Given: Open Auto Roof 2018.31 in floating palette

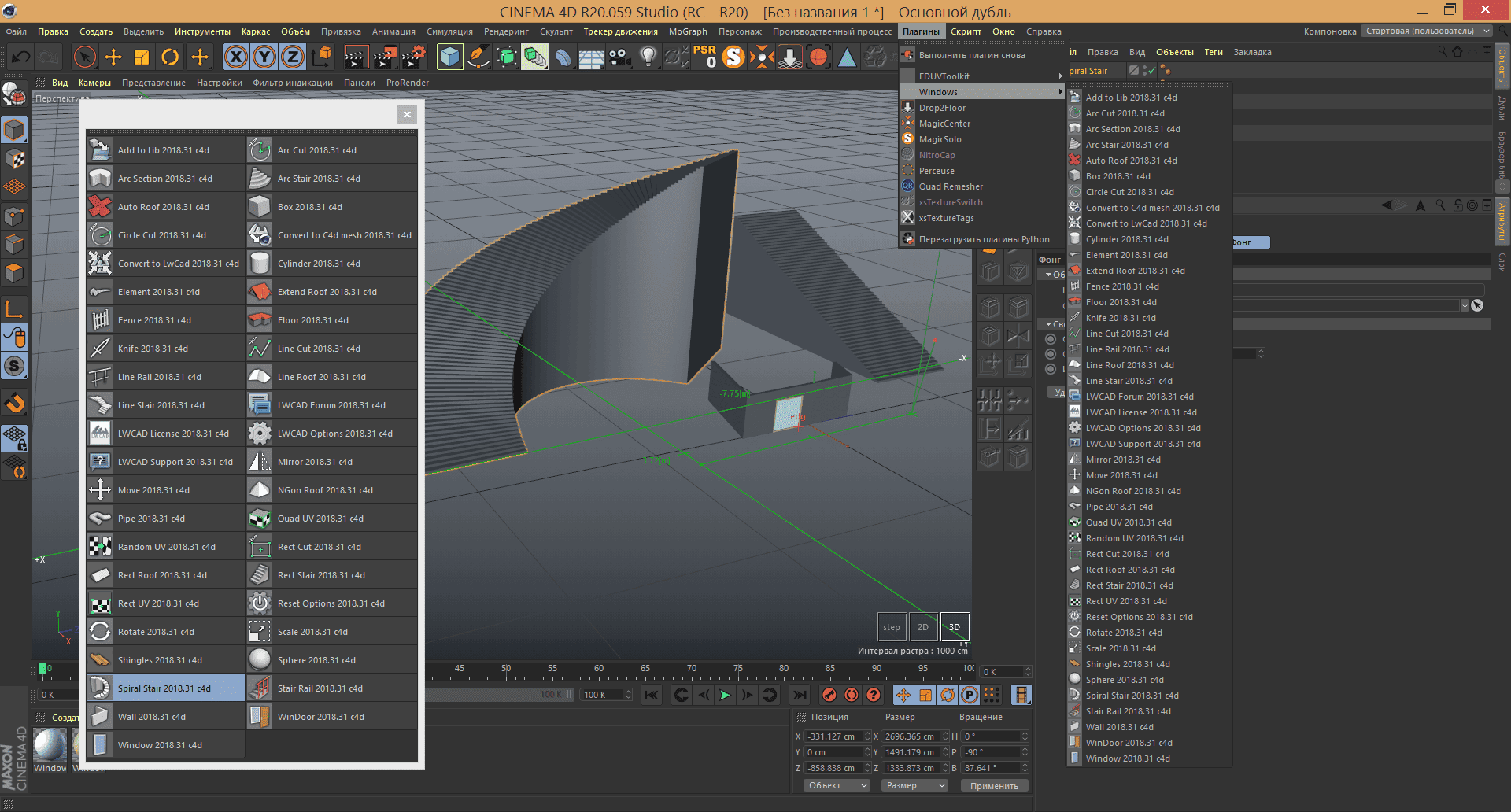Looking at the screenshot, I should point(165,206).
